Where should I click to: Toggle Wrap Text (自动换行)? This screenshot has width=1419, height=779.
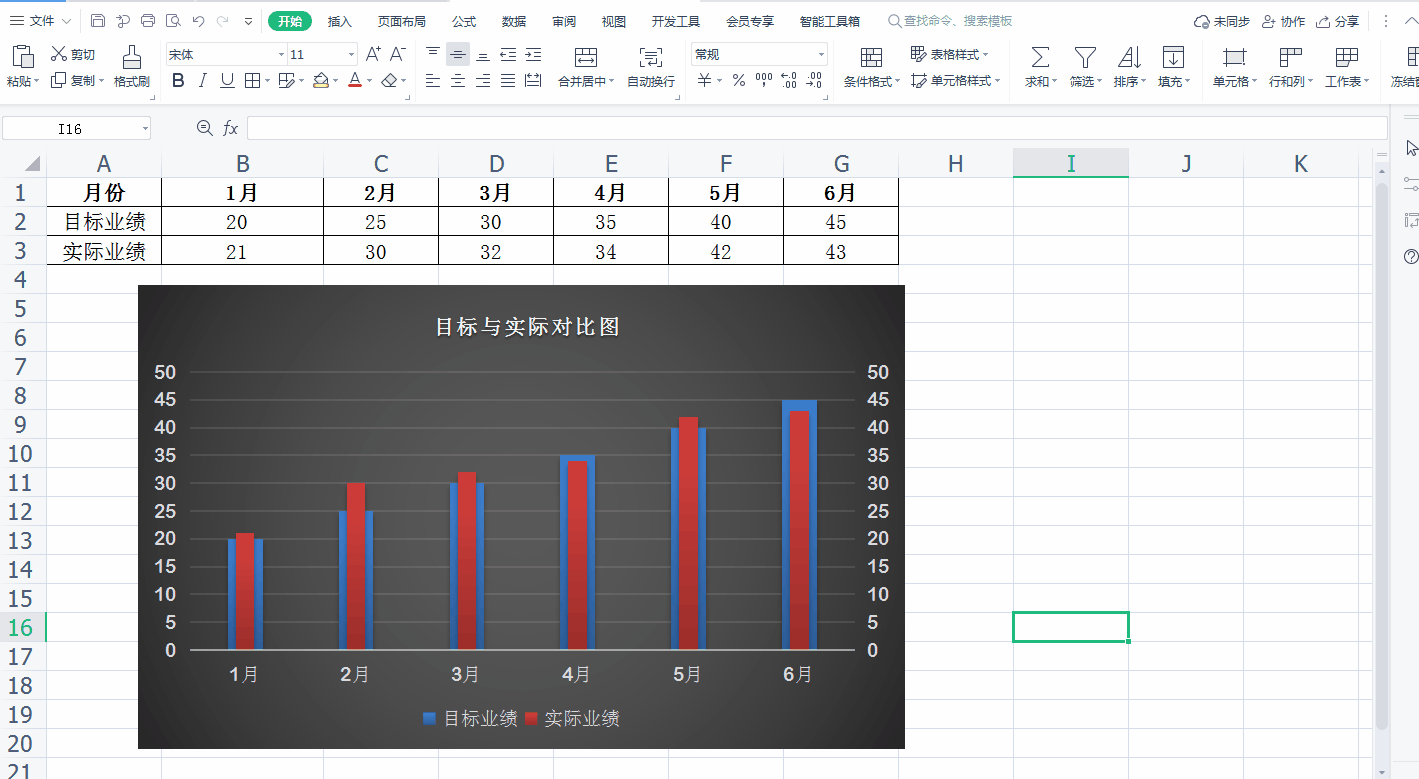click(651, 66)
